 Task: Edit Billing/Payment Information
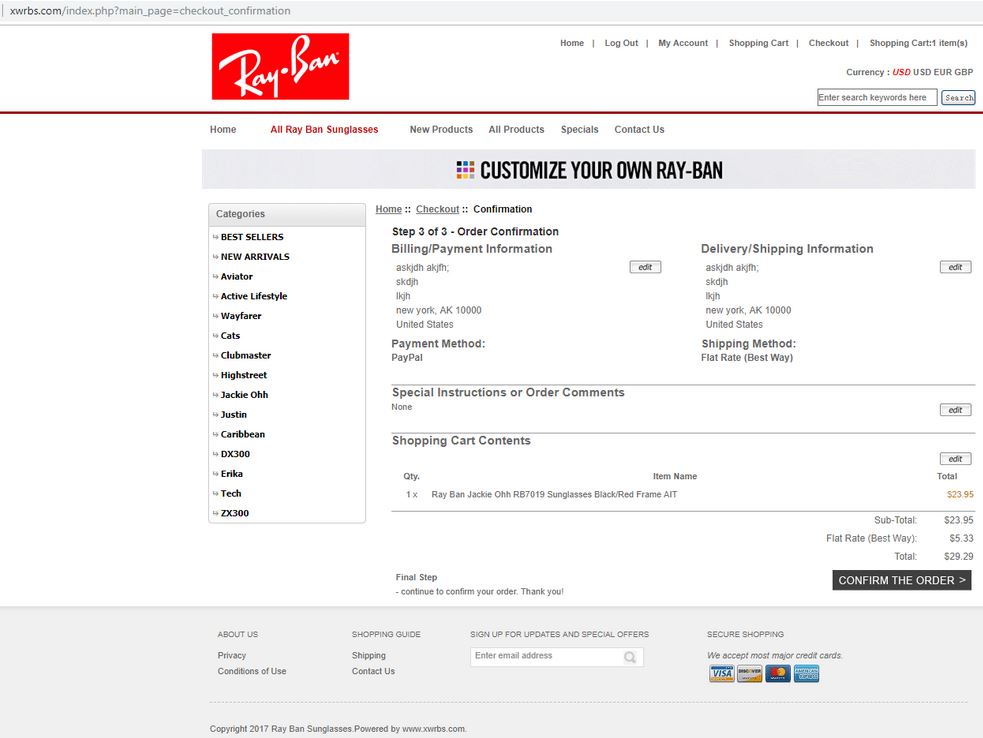645,267
